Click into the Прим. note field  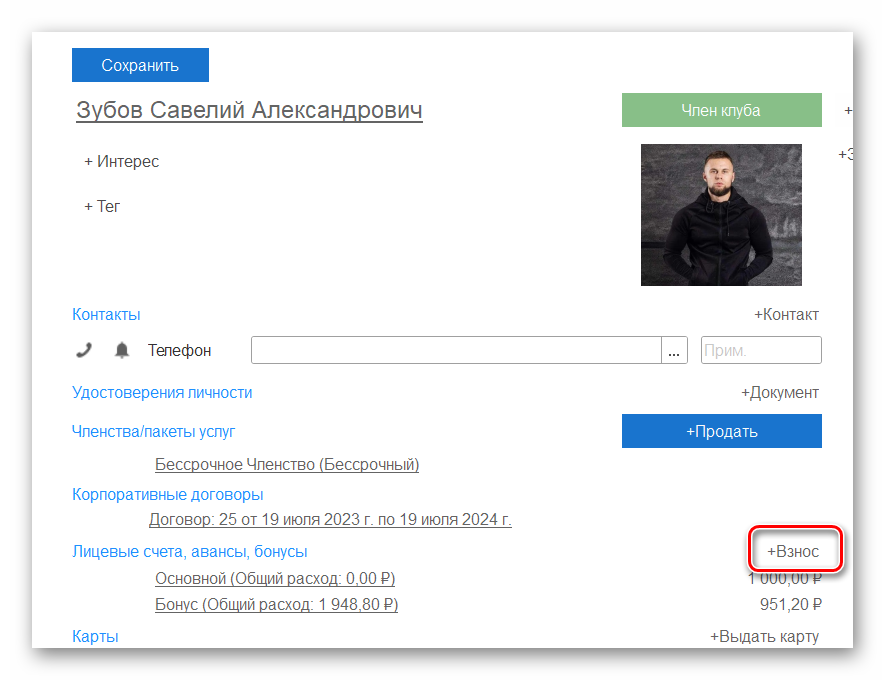[761, 350]
